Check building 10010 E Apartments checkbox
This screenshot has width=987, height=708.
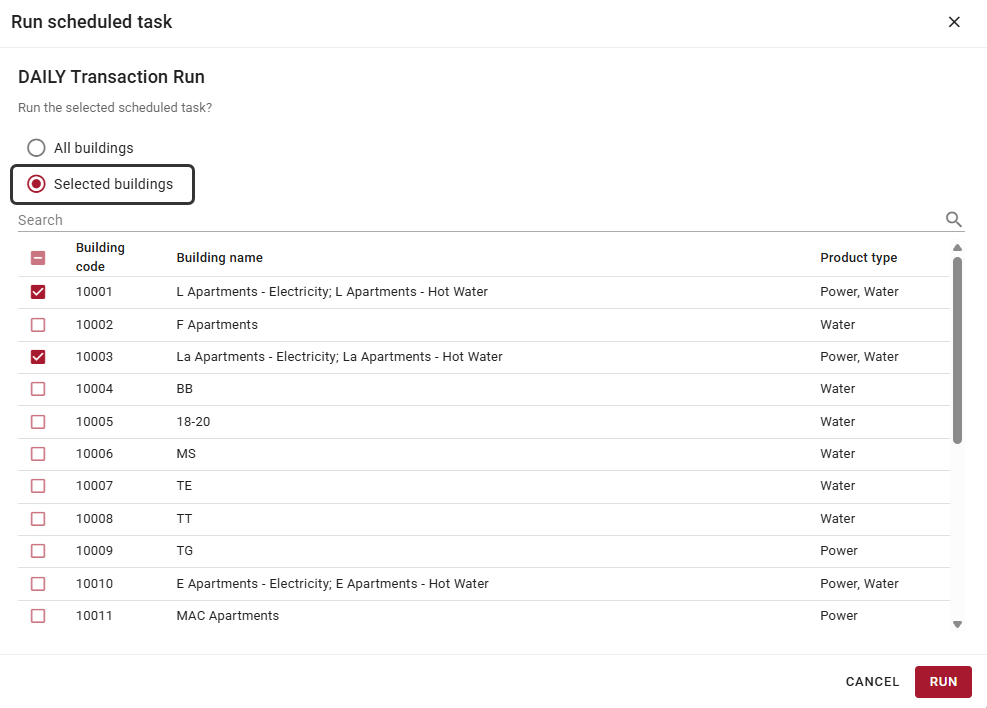pyautogui.click(x=38, y=583)
